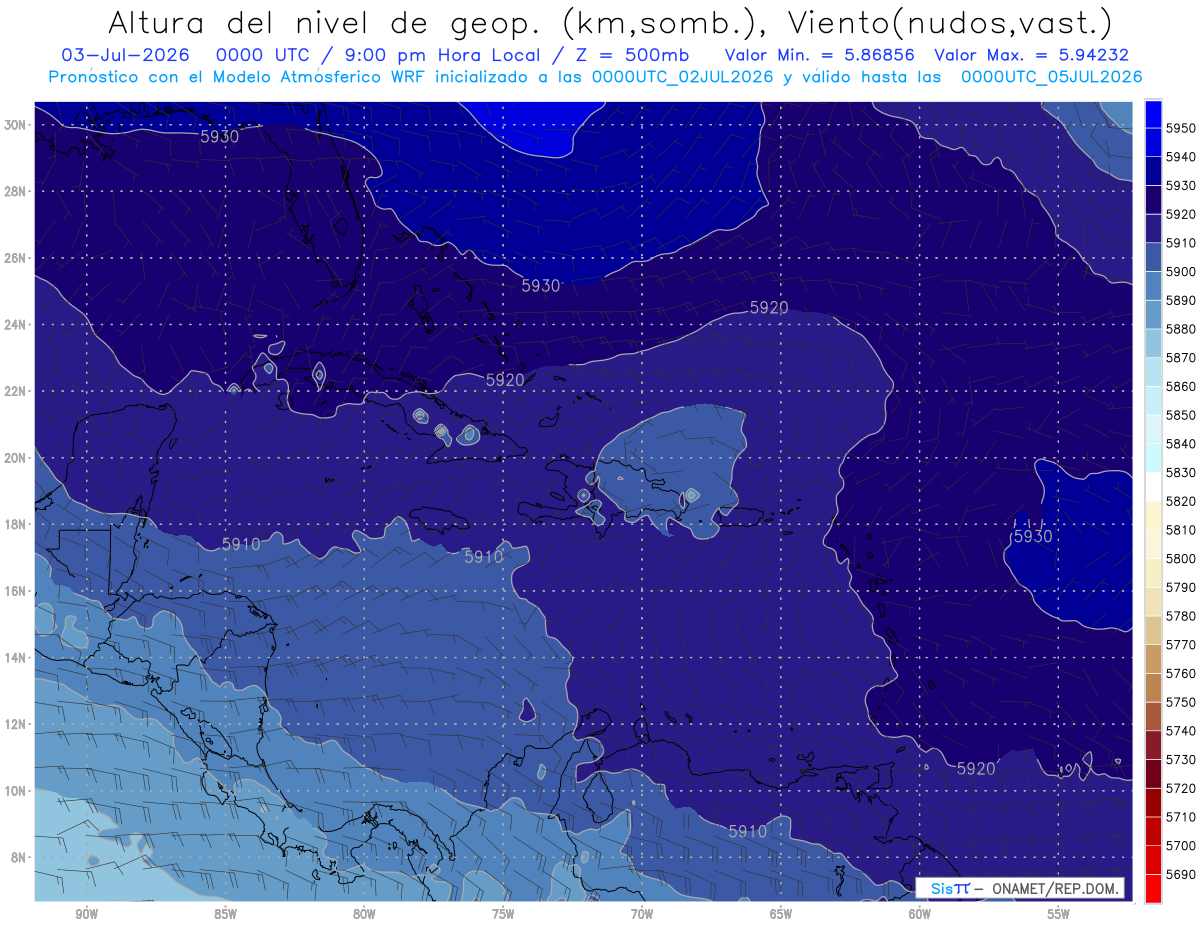
Task: Click the 90W longitude label
Action: tap(86, 915)
